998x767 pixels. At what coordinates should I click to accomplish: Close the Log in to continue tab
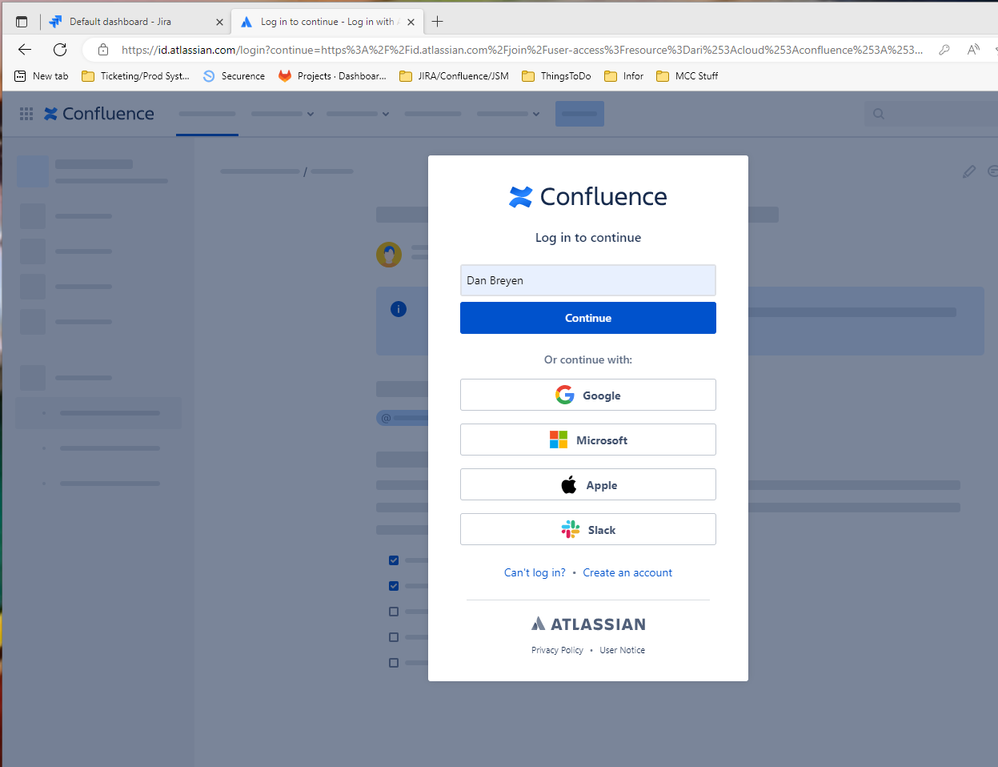tap(411, 22)
